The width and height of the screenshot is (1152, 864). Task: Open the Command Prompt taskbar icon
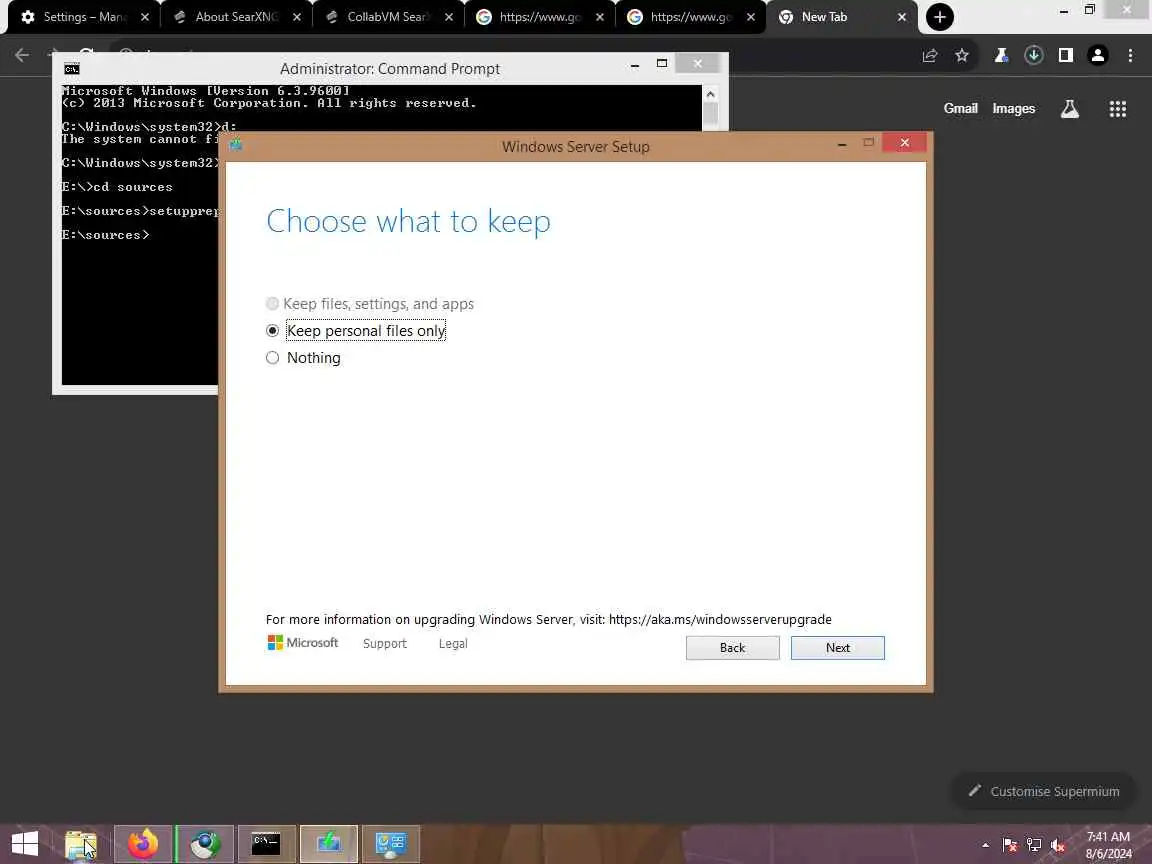(x=266, y=844)
